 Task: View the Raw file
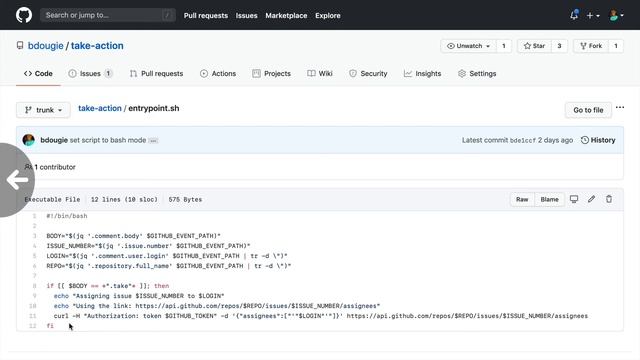[522, 199]
